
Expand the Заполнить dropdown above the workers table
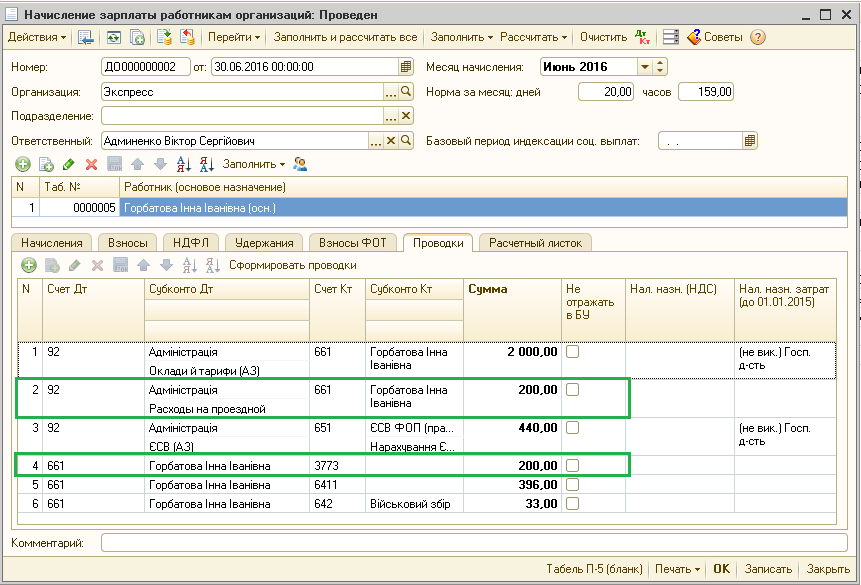(x=254, y=164)
